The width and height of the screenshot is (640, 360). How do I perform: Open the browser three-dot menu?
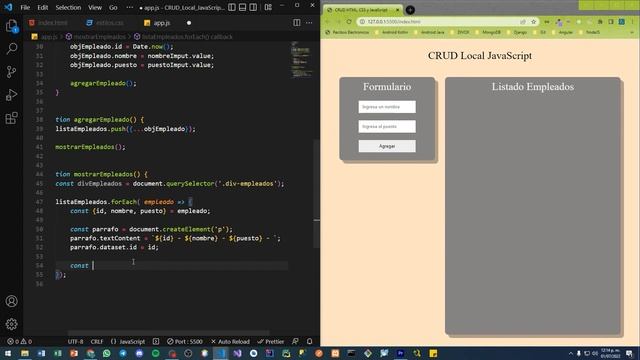[x=632, y=22]
